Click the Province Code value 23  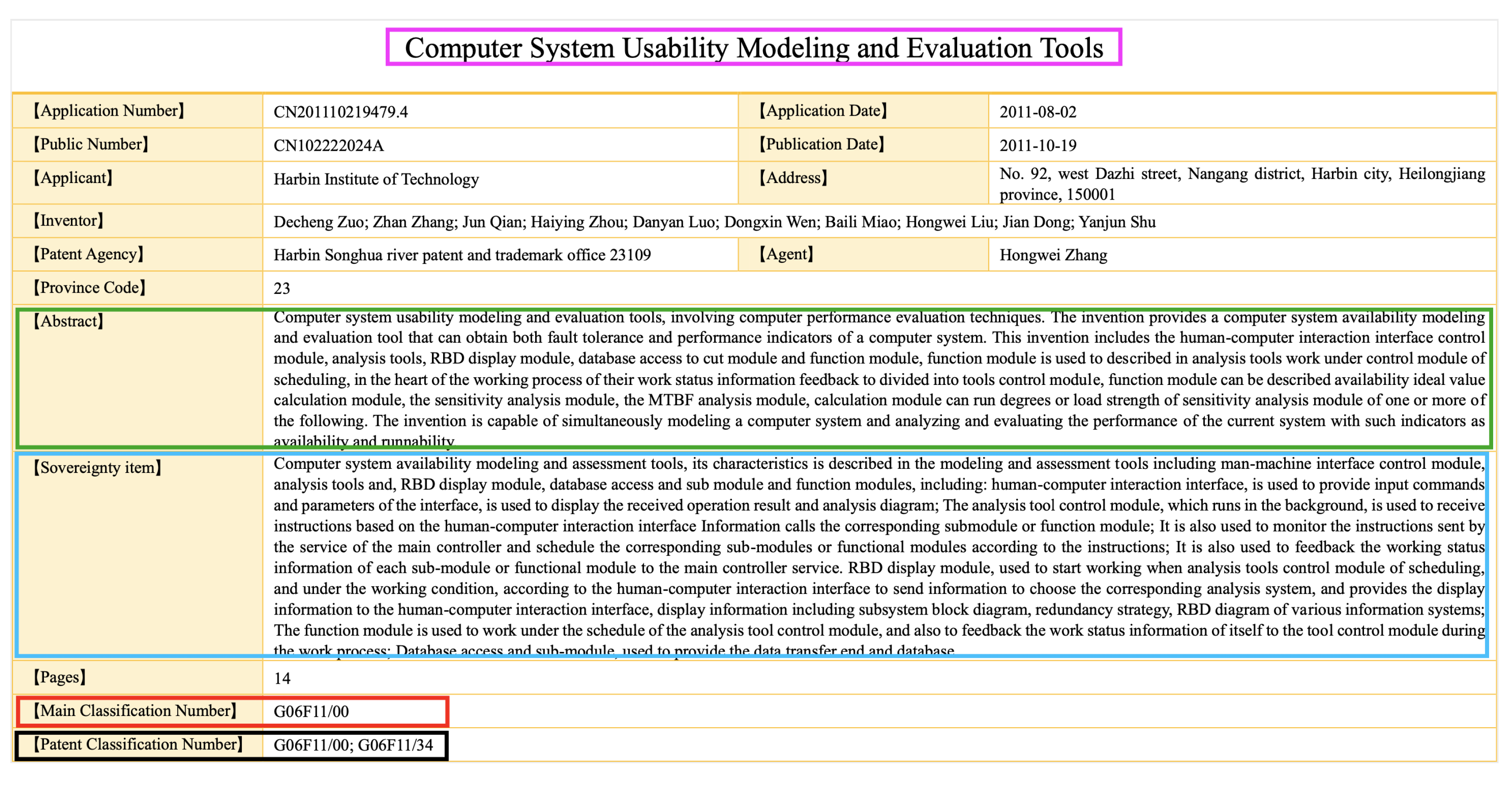[x=282, y=288]
